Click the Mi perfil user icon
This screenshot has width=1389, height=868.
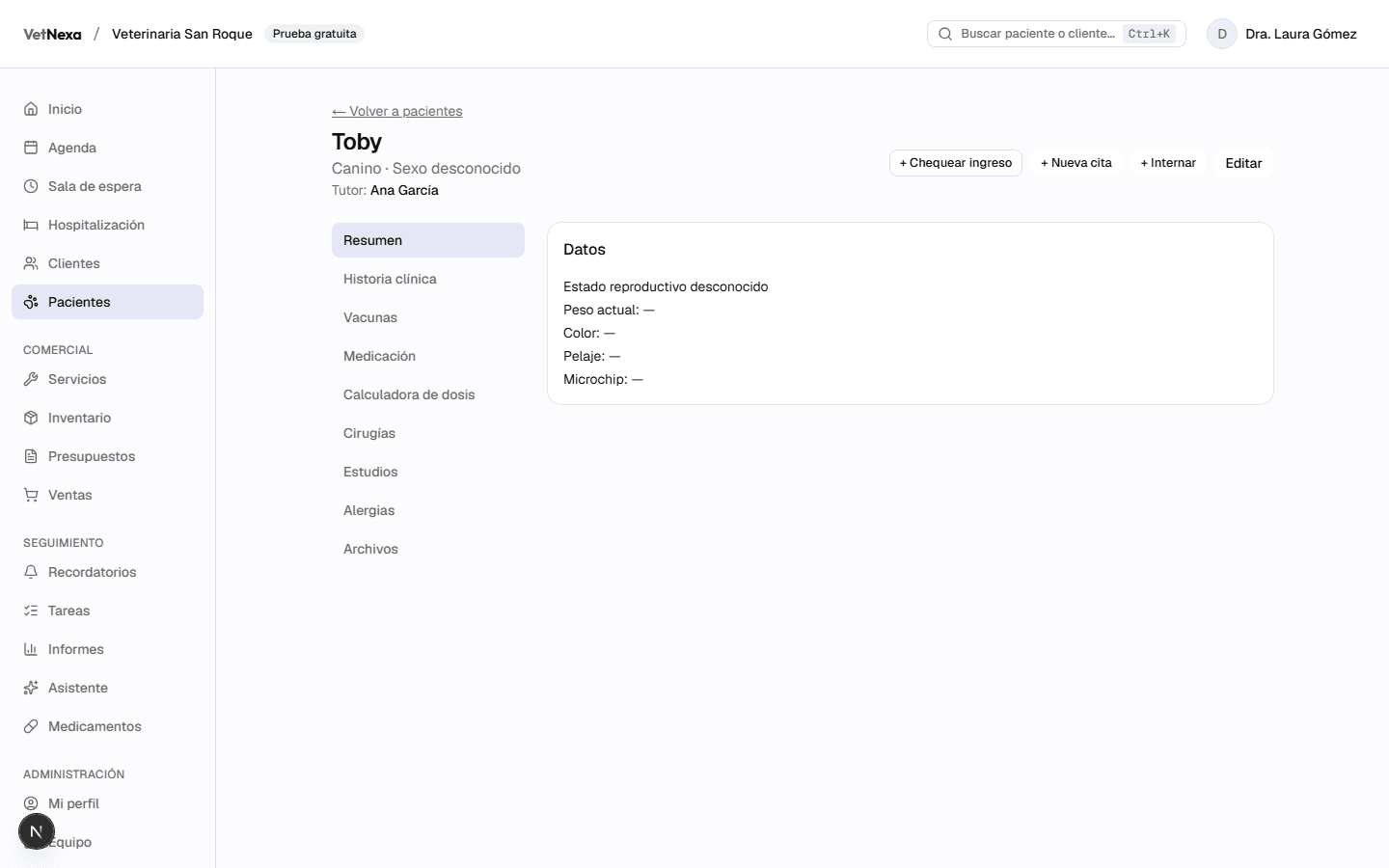(x=31, y=803)
